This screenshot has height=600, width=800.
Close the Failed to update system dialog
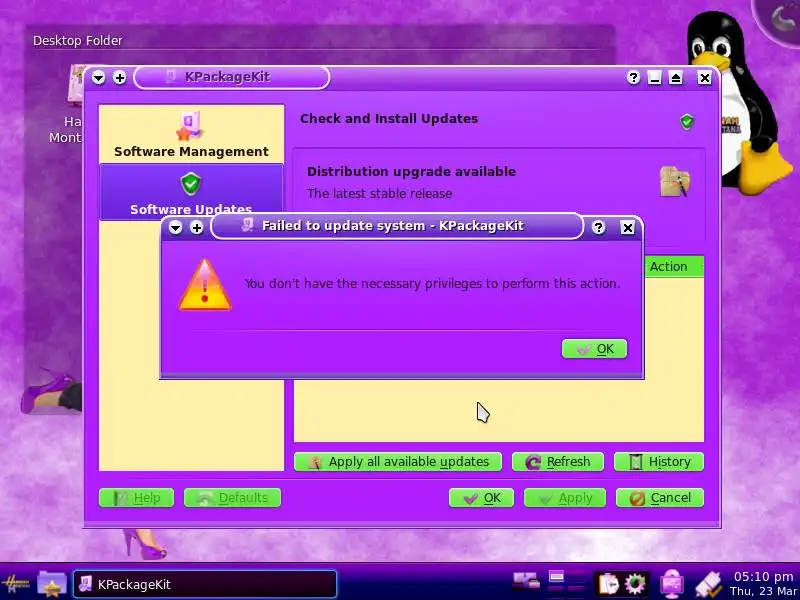(627, 228)
